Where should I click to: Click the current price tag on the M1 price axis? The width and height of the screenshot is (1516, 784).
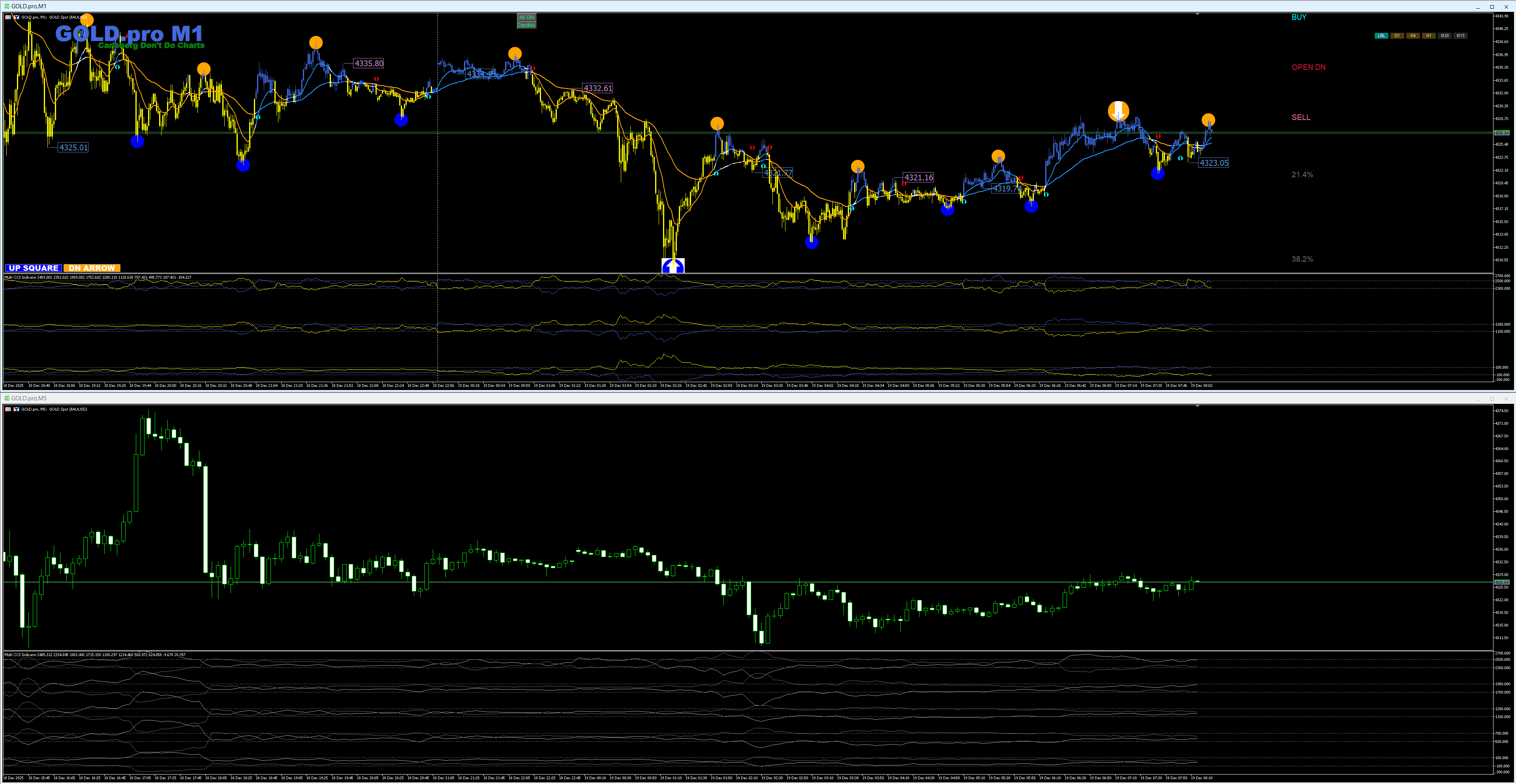point(1501,133)
